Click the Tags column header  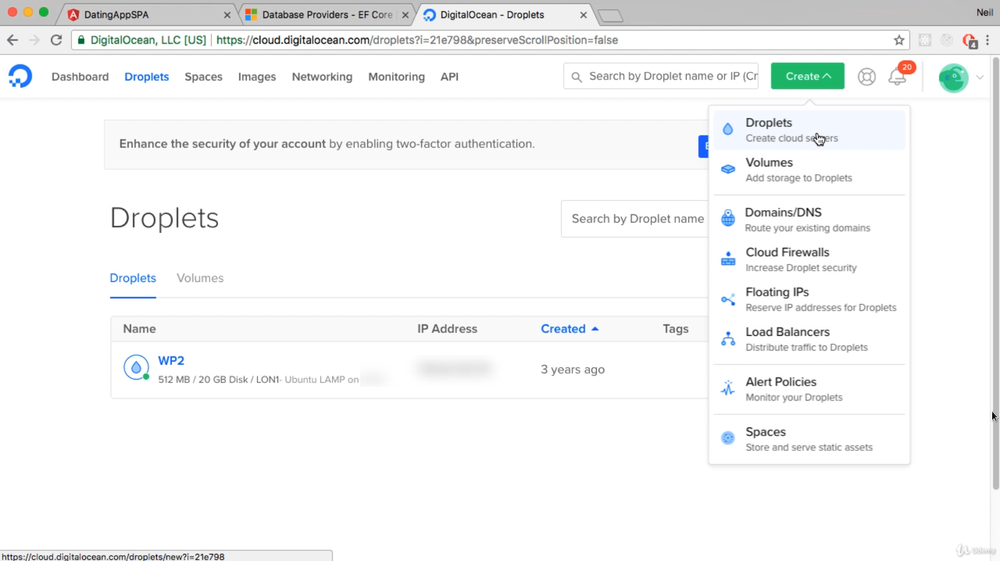click(x=675, y=329)
